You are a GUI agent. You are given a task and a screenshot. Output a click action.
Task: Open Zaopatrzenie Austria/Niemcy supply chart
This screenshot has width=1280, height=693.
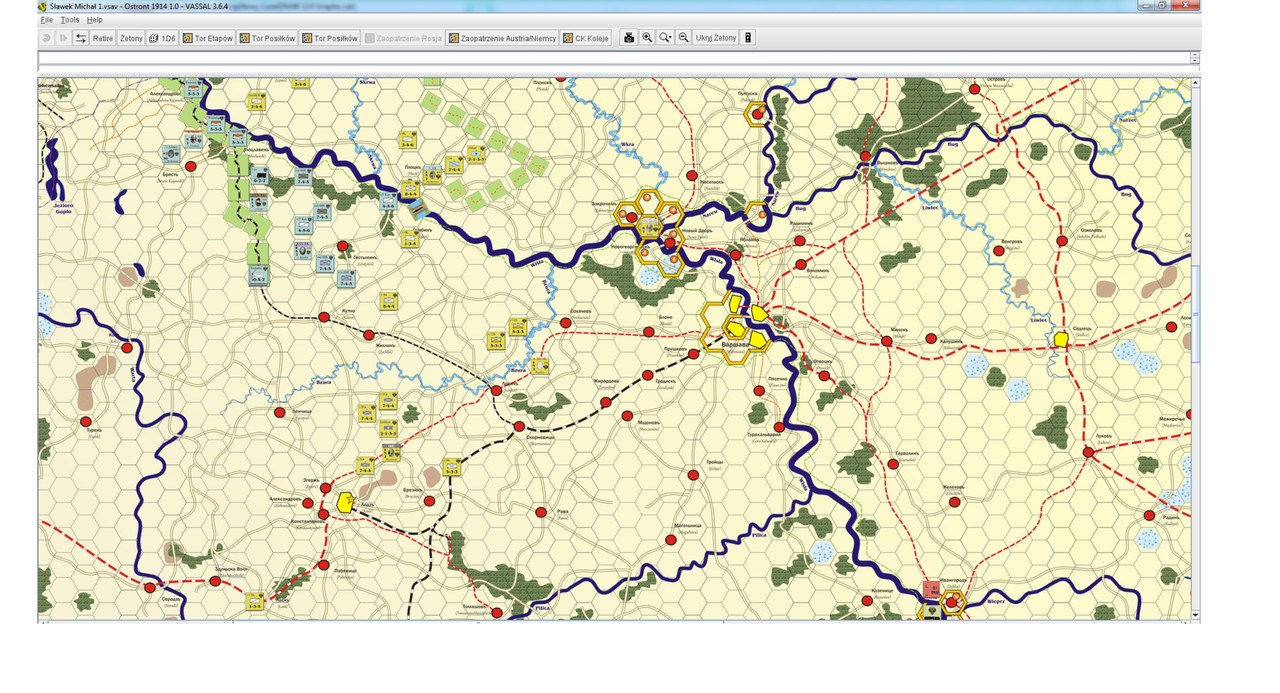click(x=503, y=38)
